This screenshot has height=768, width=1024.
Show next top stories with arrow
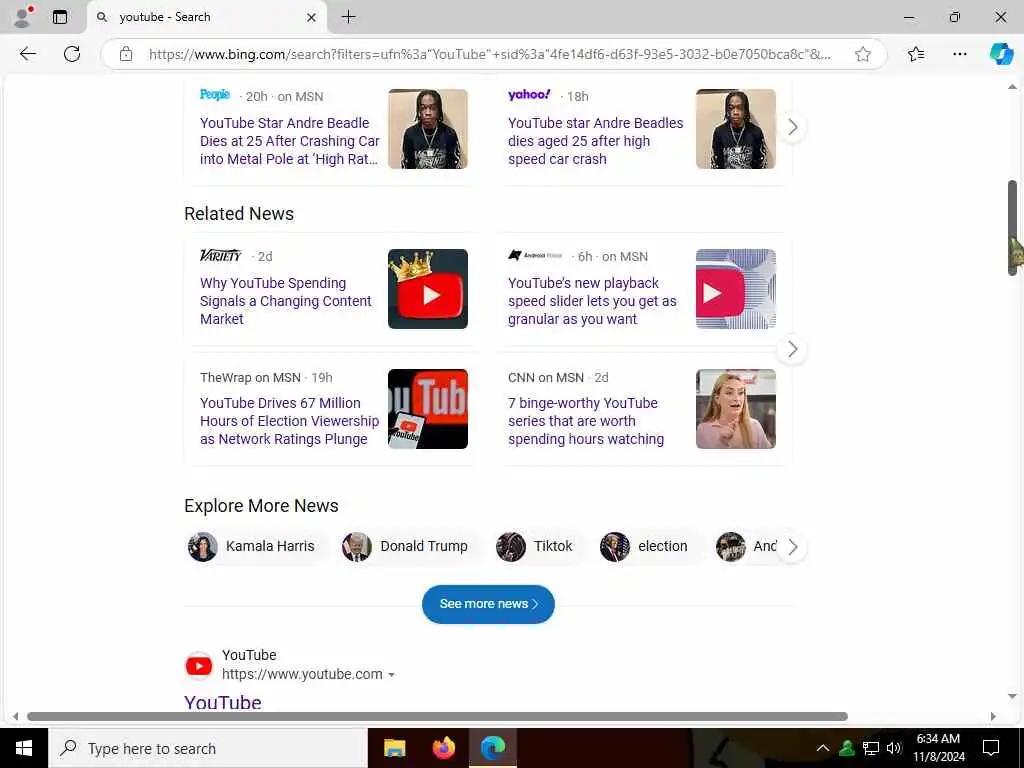(x=792, y=127)
